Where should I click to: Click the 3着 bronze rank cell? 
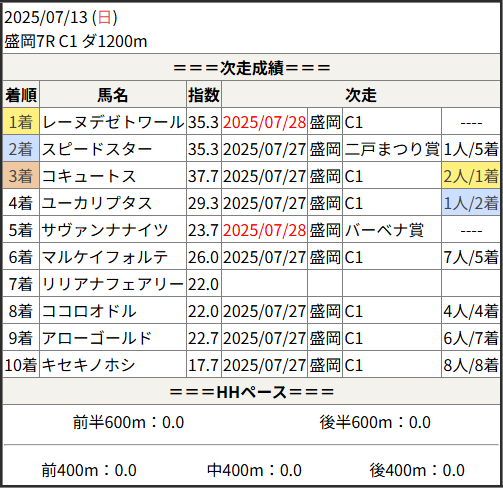coord(21,176)
